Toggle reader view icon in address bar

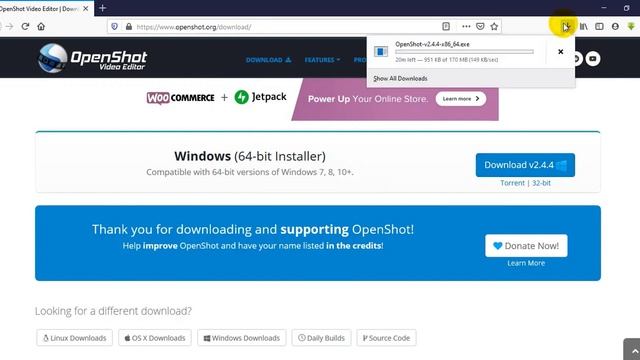(x=446, y=27)
